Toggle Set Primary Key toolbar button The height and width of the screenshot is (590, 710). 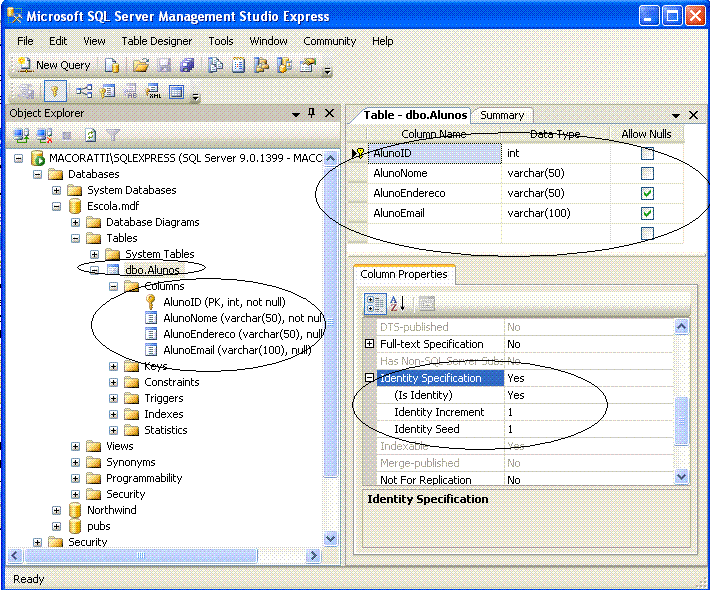[x=55, y=91]
